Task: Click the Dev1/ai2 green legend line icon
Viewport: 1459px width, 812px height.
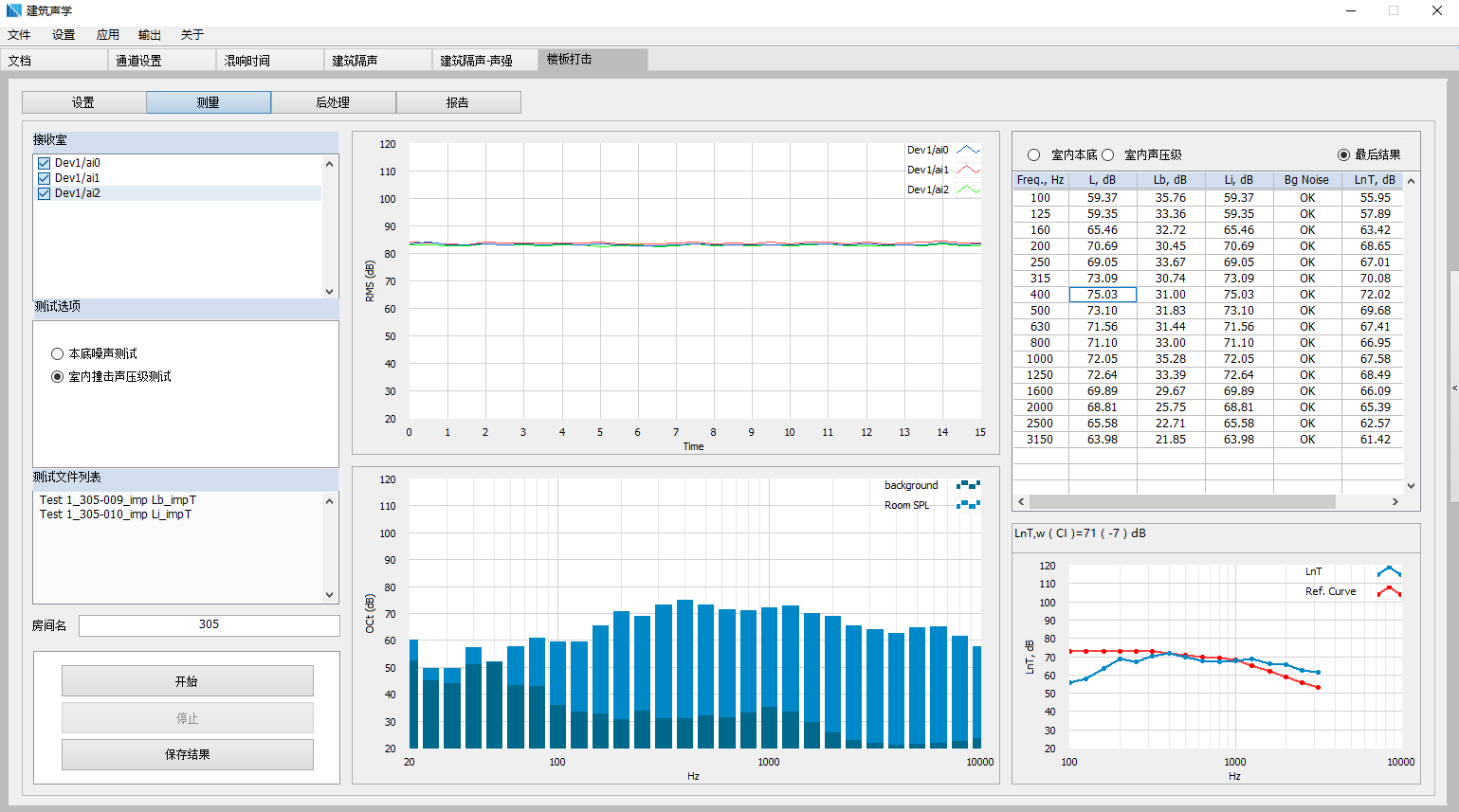Action: [968, 189]
